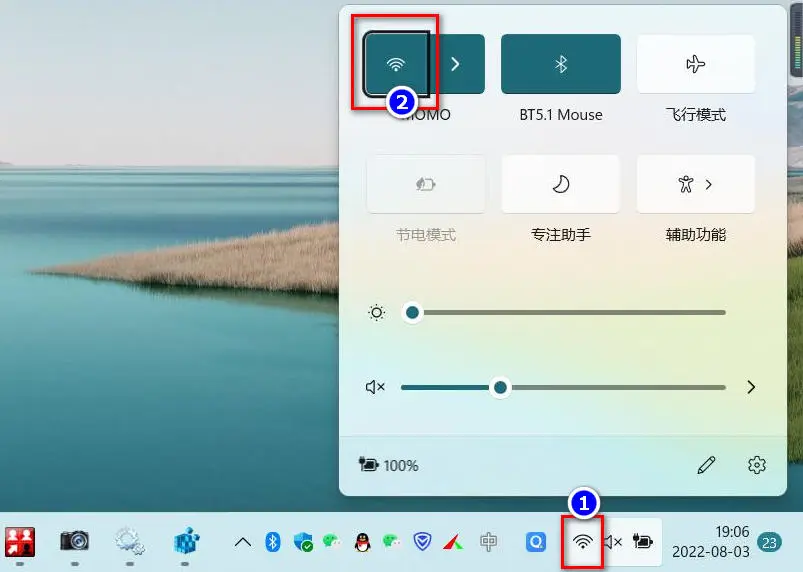Viewport: 803px width, 572px height.
Task: Click the battery 100% indicator
Action: tap(389, 465)
